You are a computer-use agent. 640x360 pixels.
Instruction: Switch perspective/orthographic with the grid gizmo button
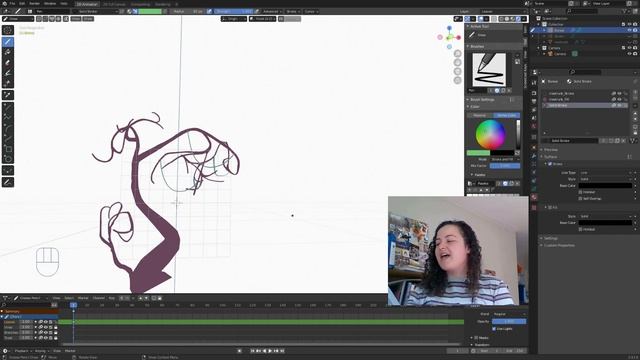click(458, 80)
